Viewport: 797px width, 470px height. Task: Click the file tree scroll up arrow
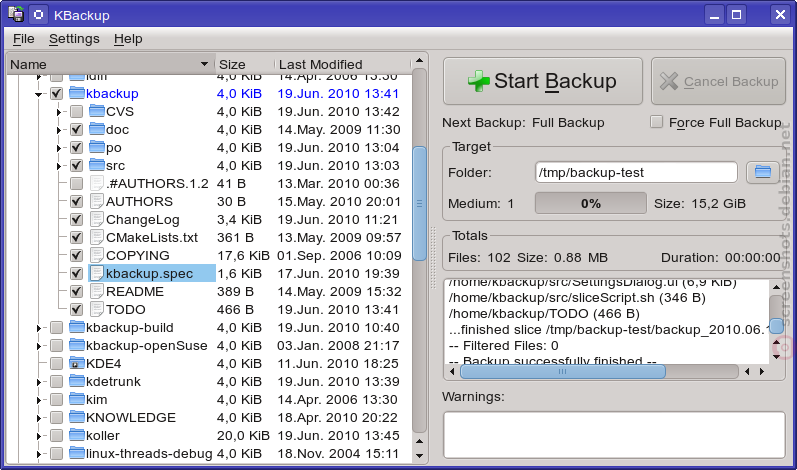[x=419, y=60]
